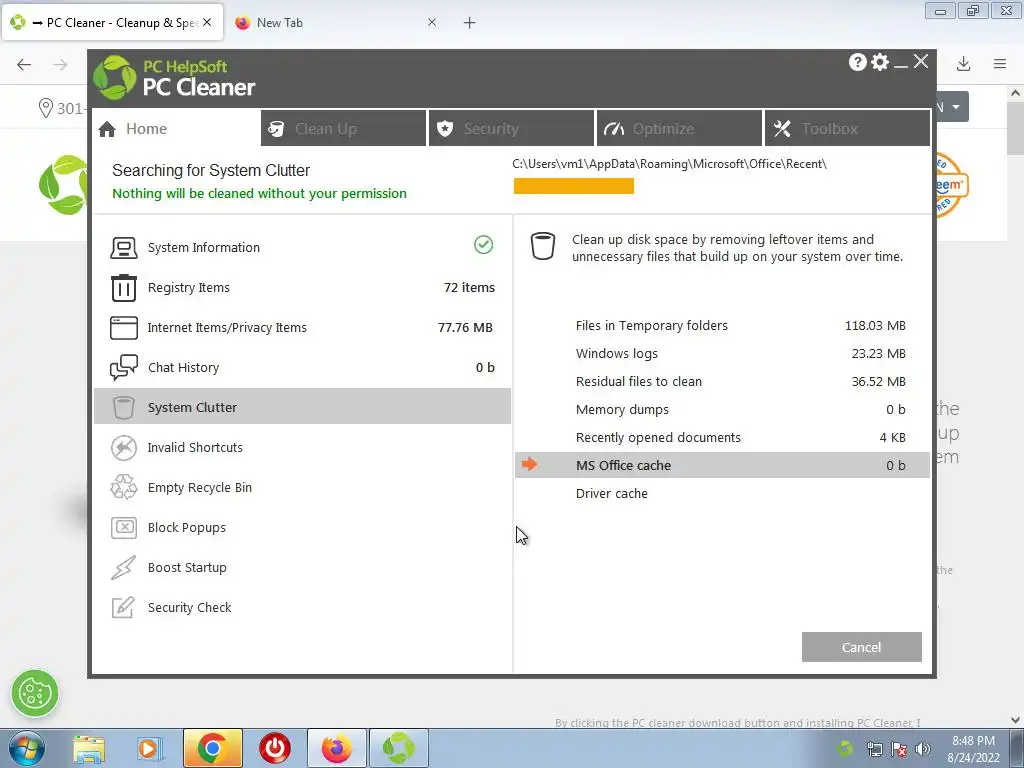Switch to the Home tab
The width and height of the screenshot is (1024, 768).
(x=176, y=129)
